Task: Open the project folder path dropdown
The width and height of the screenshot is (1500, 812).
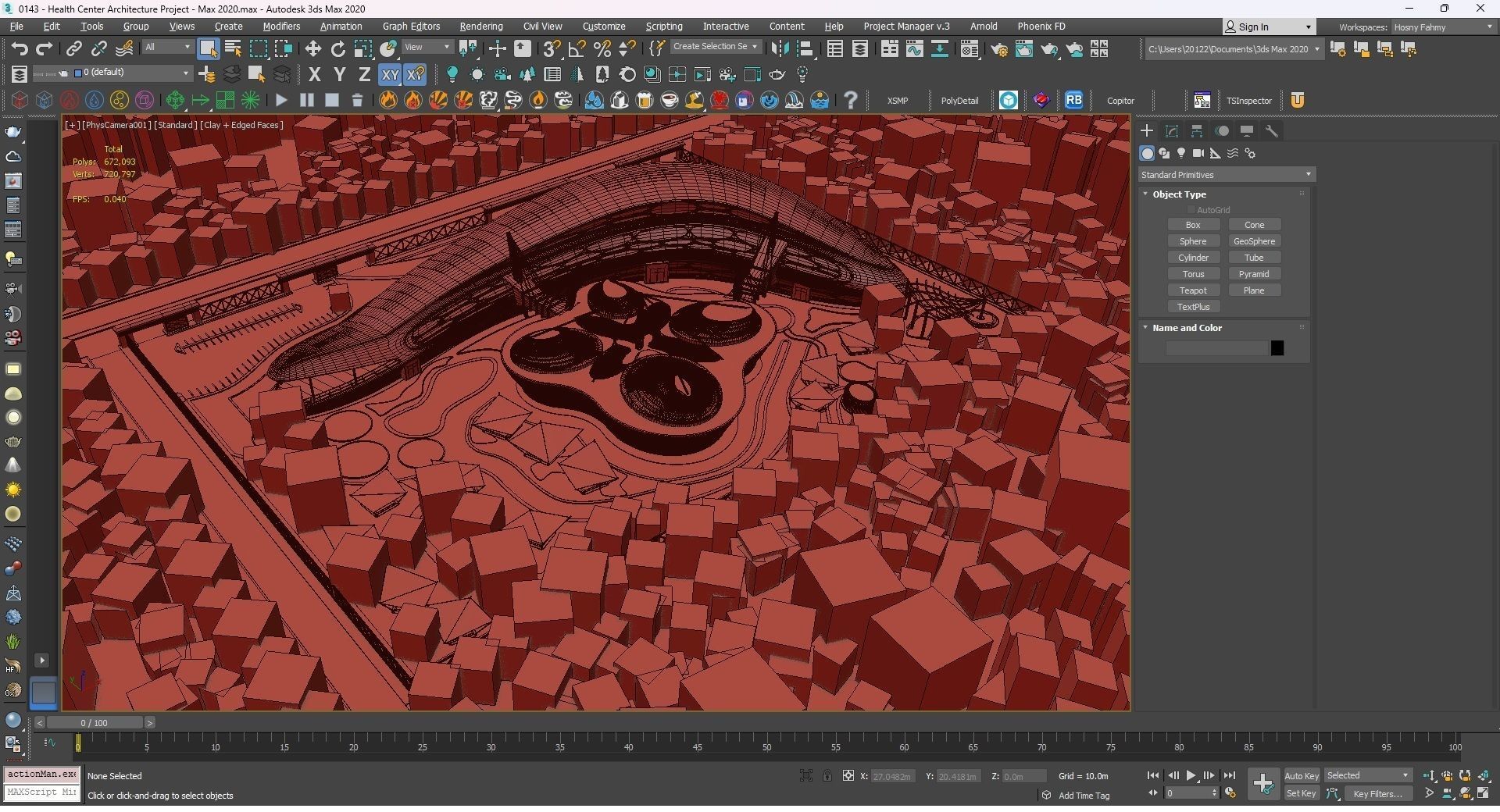Action: click(x=1234, y=49)
